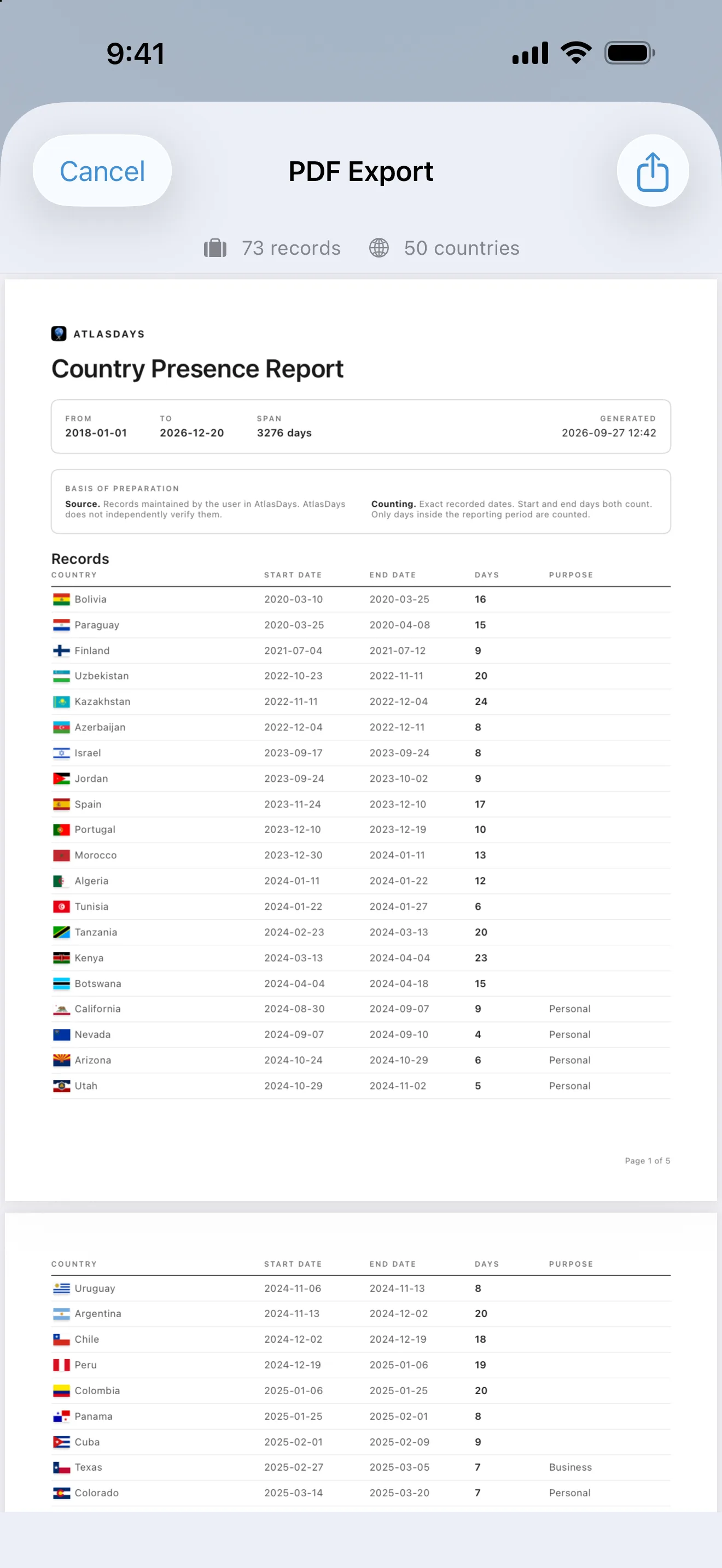Tap the 'Page 1 of 5' footer

pyautogui.click(x=647, y=1161)
